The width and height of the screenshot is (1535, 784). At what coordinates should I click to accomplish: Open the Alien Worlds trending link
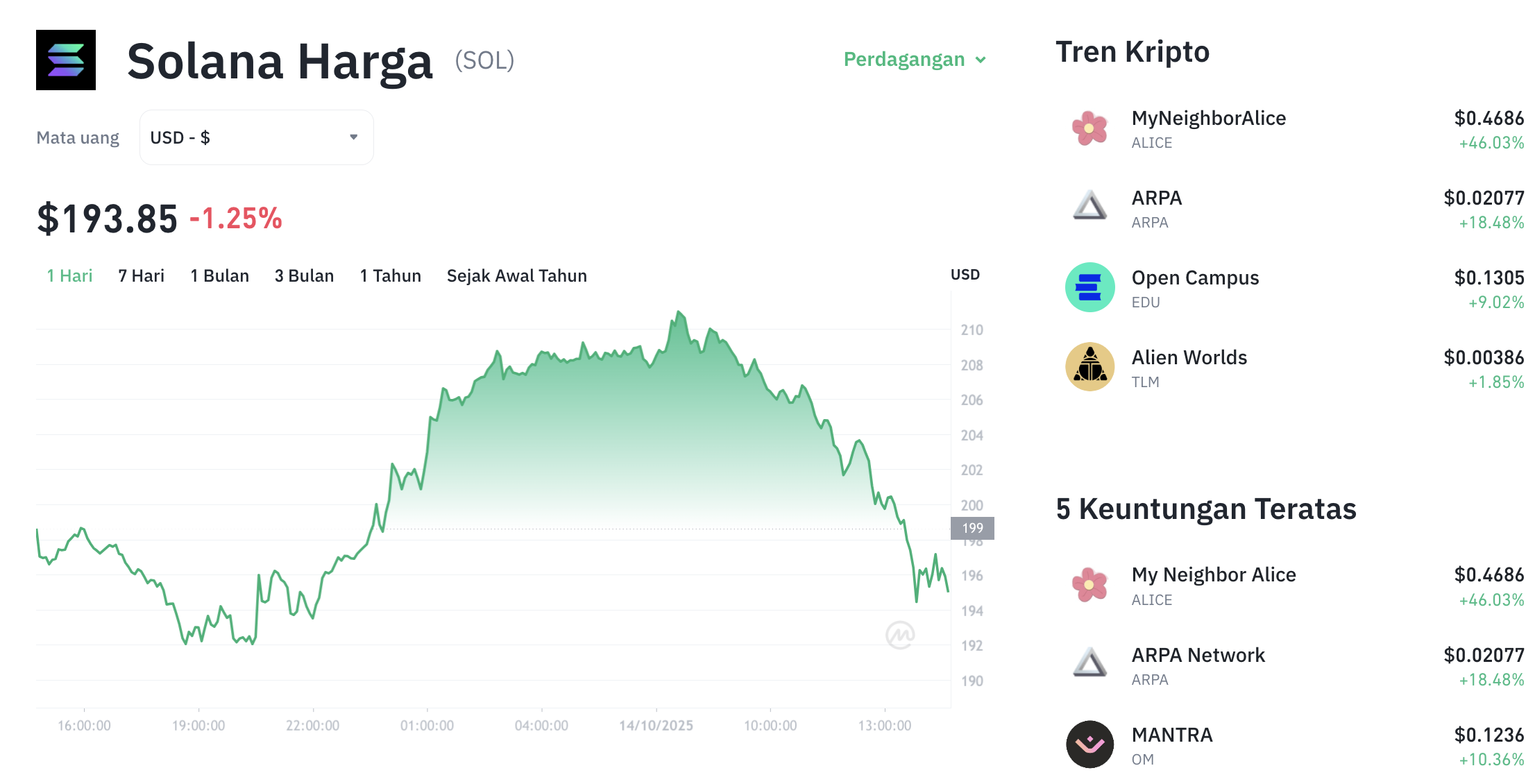click(1189, 358)
